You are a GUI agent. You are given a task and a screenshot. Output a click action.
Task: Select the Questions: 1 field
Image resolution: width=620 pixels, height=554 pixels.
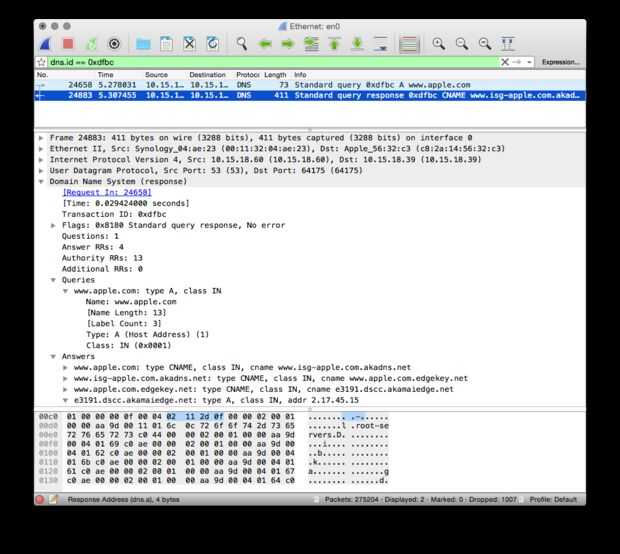coord(90,236)
